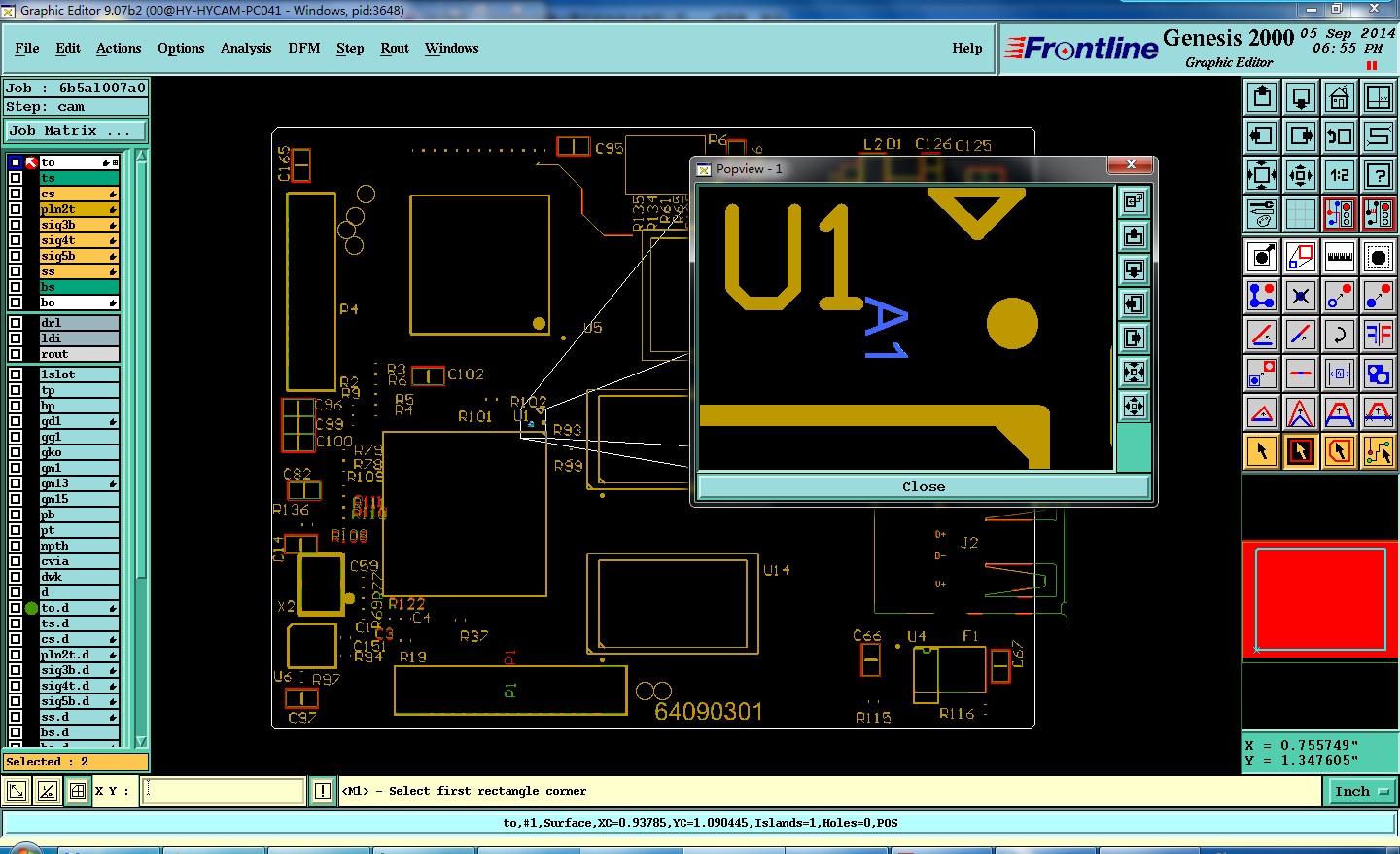Select the rotate arc arrow icon

(1340, 335)
